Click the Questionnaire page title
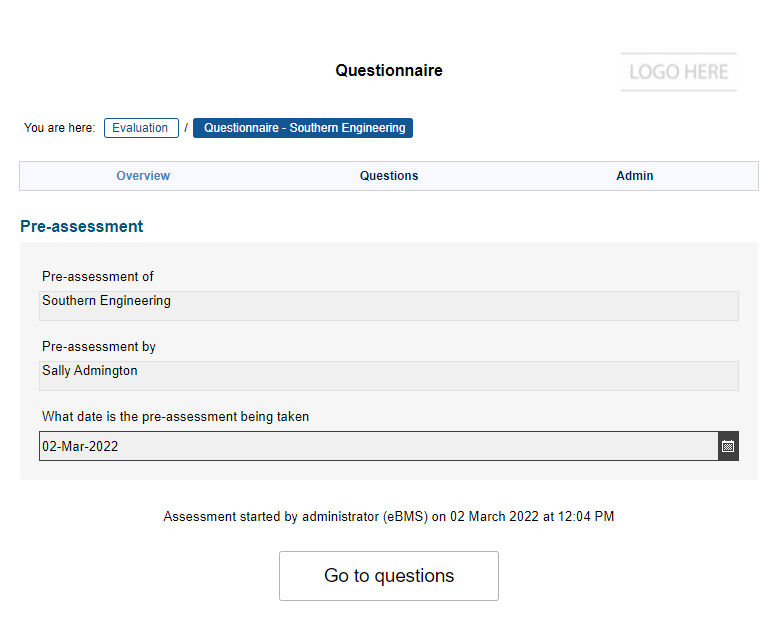 point(389,70)
